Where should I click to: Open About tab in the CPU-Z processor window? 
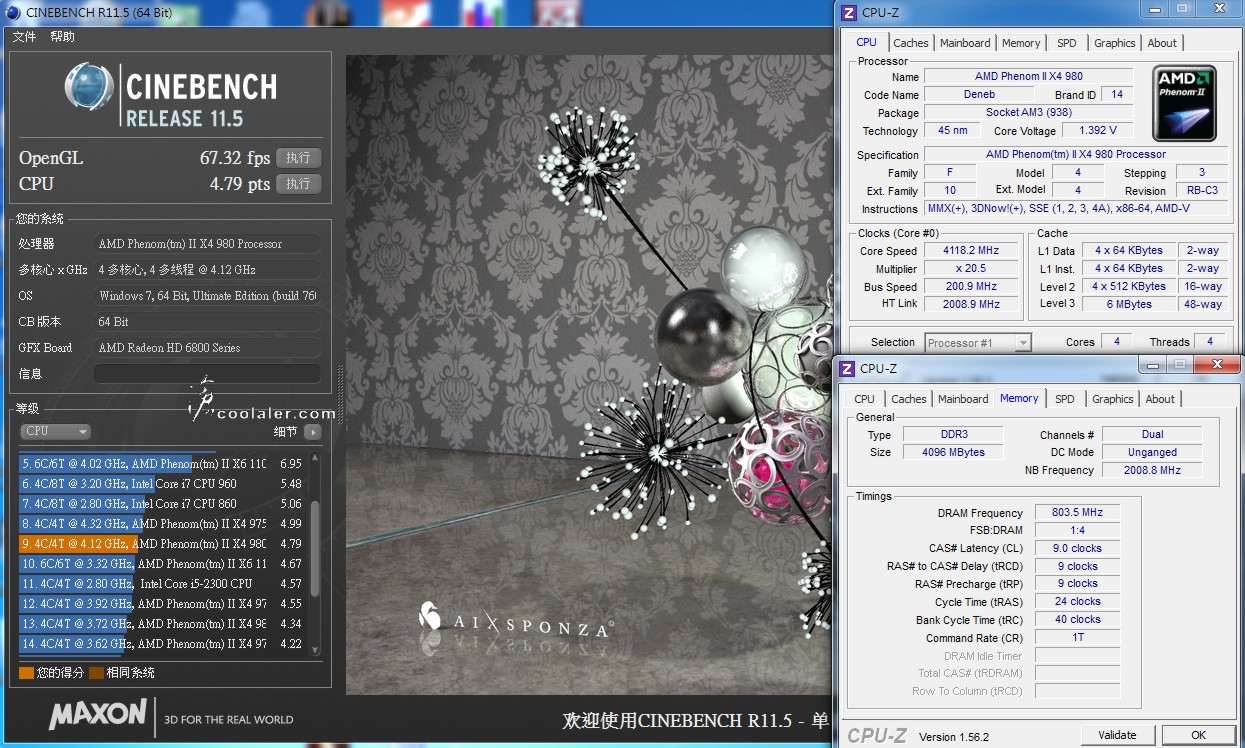point(1162,43)
